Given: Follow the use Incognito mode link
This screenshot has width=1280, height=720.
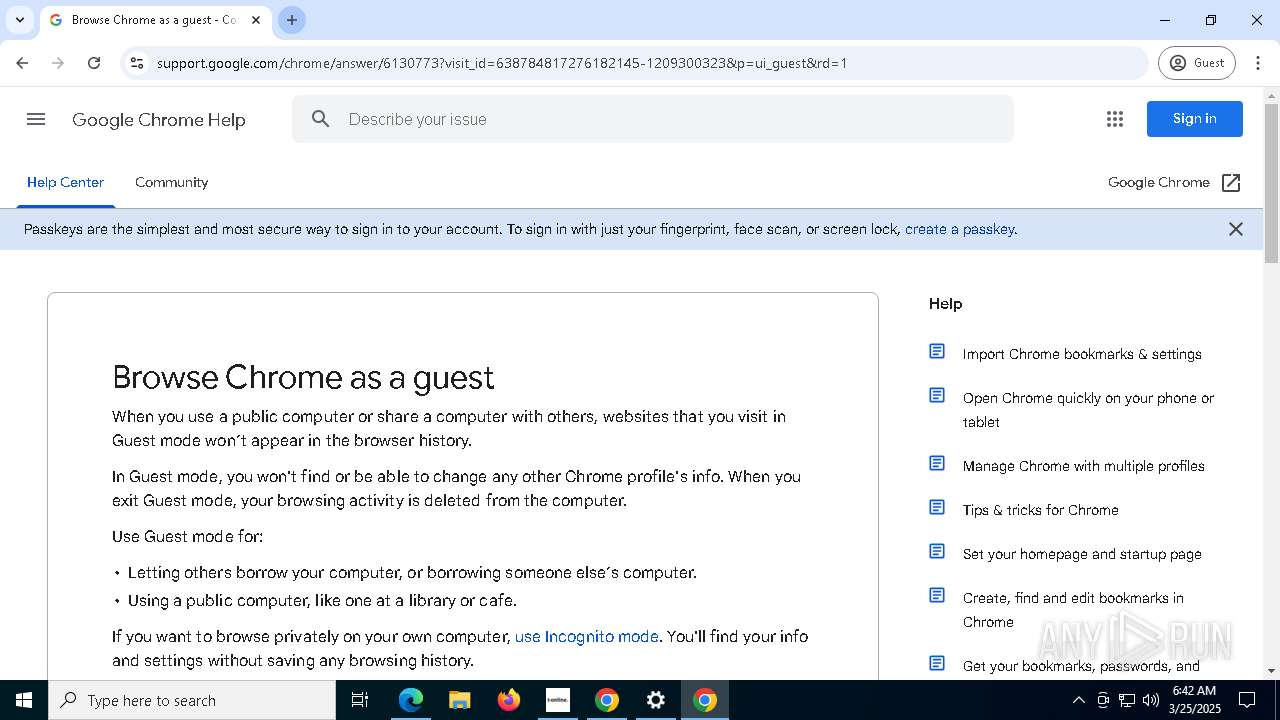Looking at the screenshot, I should tap(586, 637).
